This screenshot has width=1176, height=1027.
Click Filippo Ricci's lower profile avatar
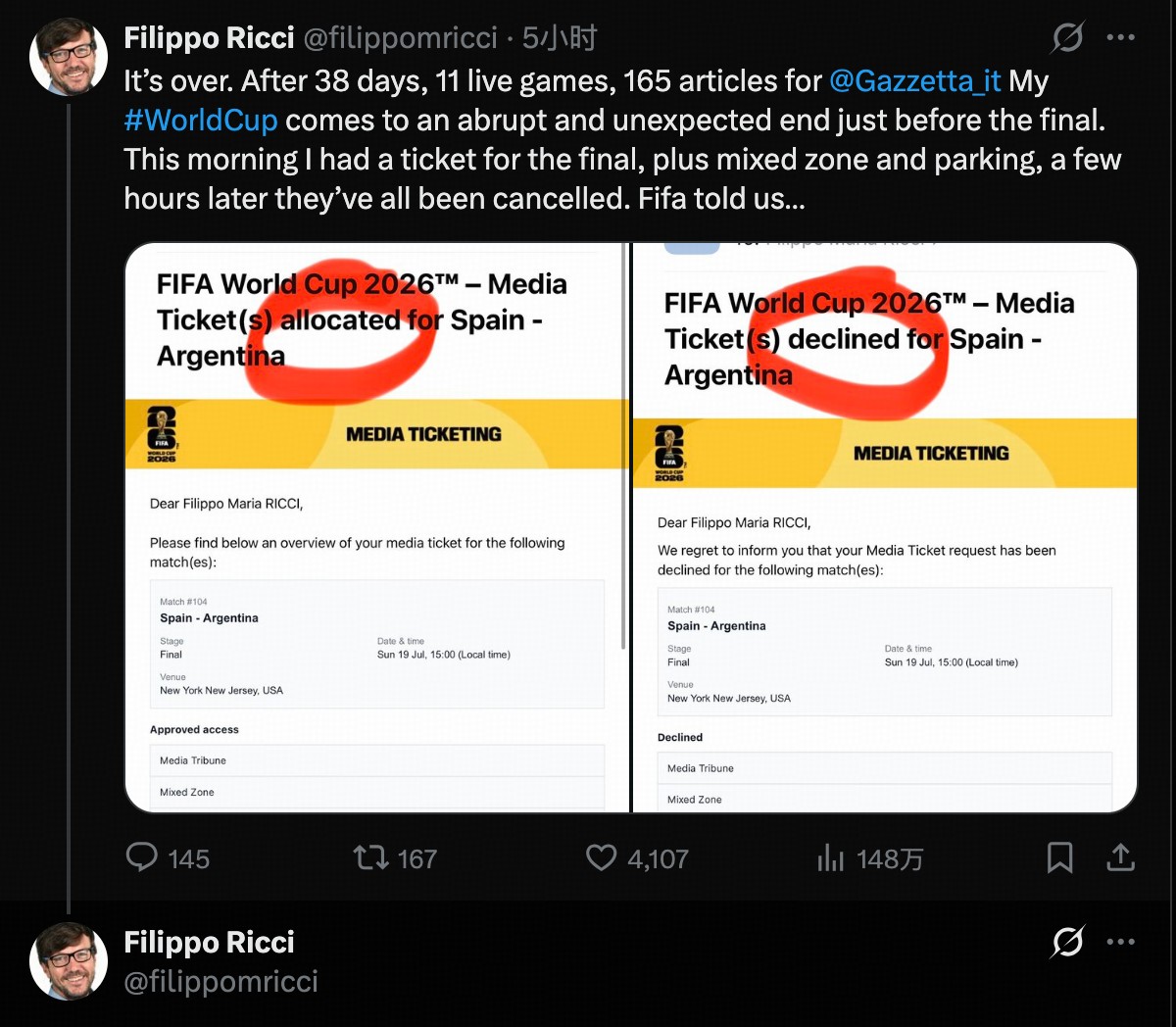(x=69, y=960)
